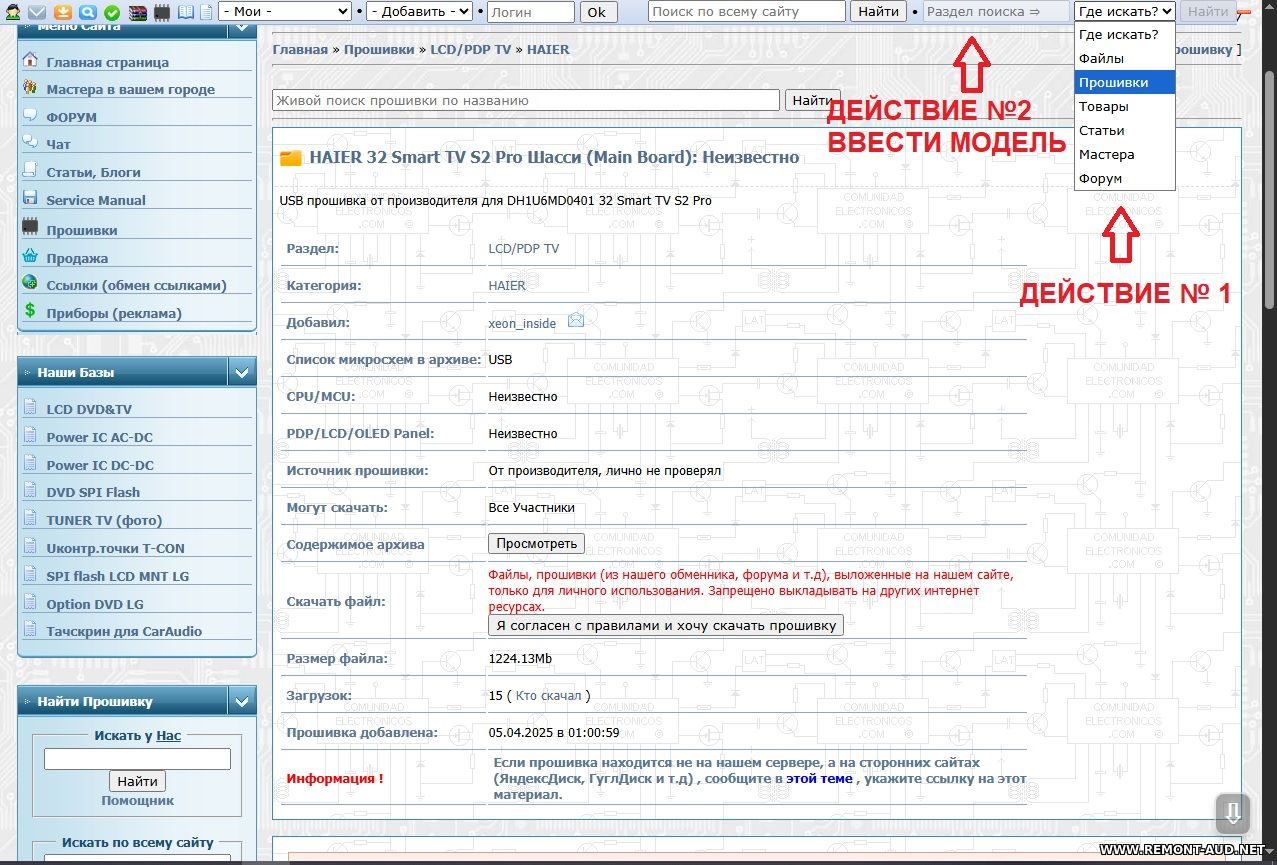
Task: Click the green checkmark icon
Action: click(112, 12)
